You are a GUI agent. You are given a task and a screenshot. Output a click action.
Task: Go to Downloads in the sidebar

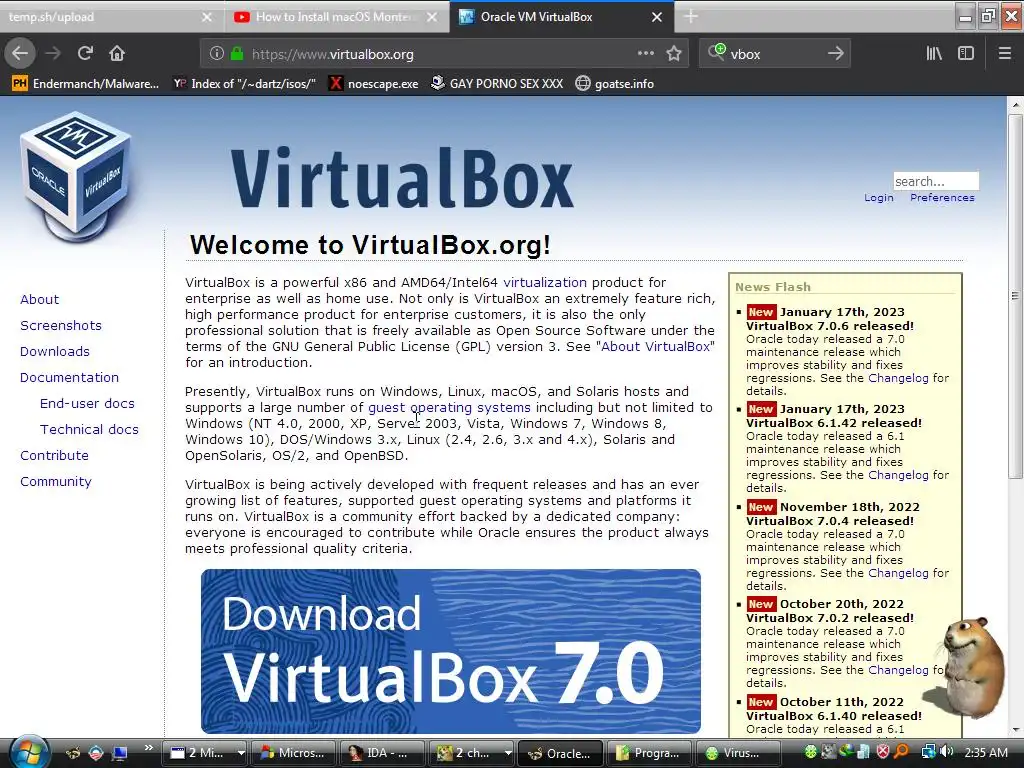click(55, 351)
